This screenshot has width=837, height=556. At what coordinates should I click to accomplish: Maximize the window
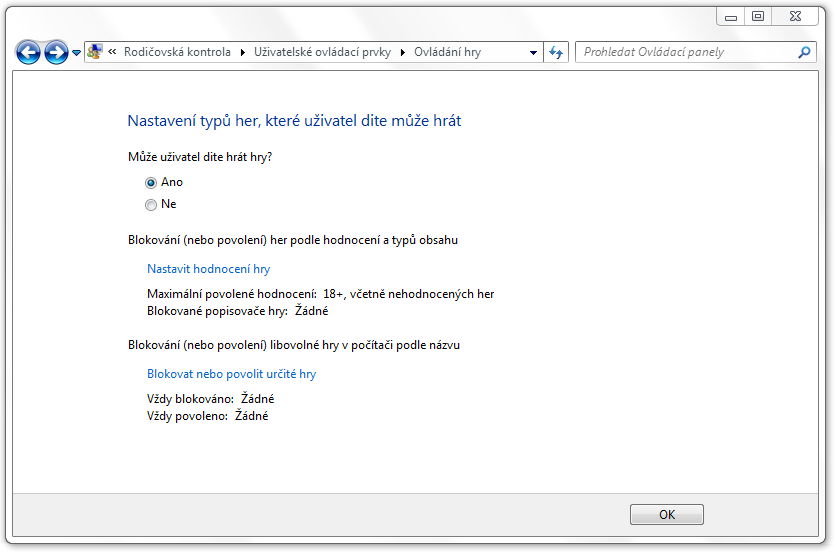point(758,16)
